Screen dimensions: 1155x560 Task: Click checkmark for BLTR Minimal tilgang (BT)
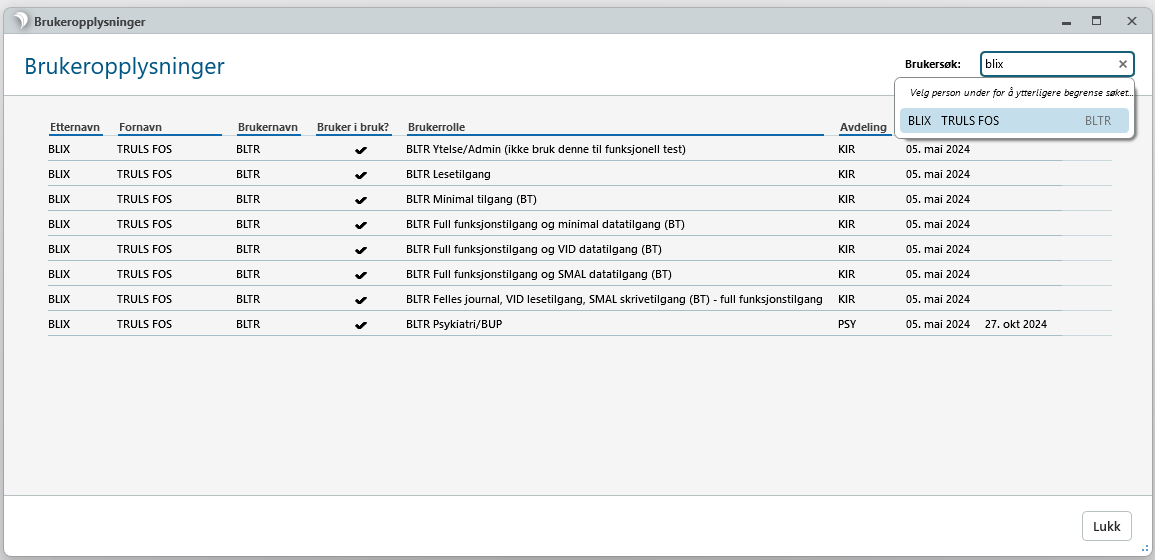click(x=361, y=199)
